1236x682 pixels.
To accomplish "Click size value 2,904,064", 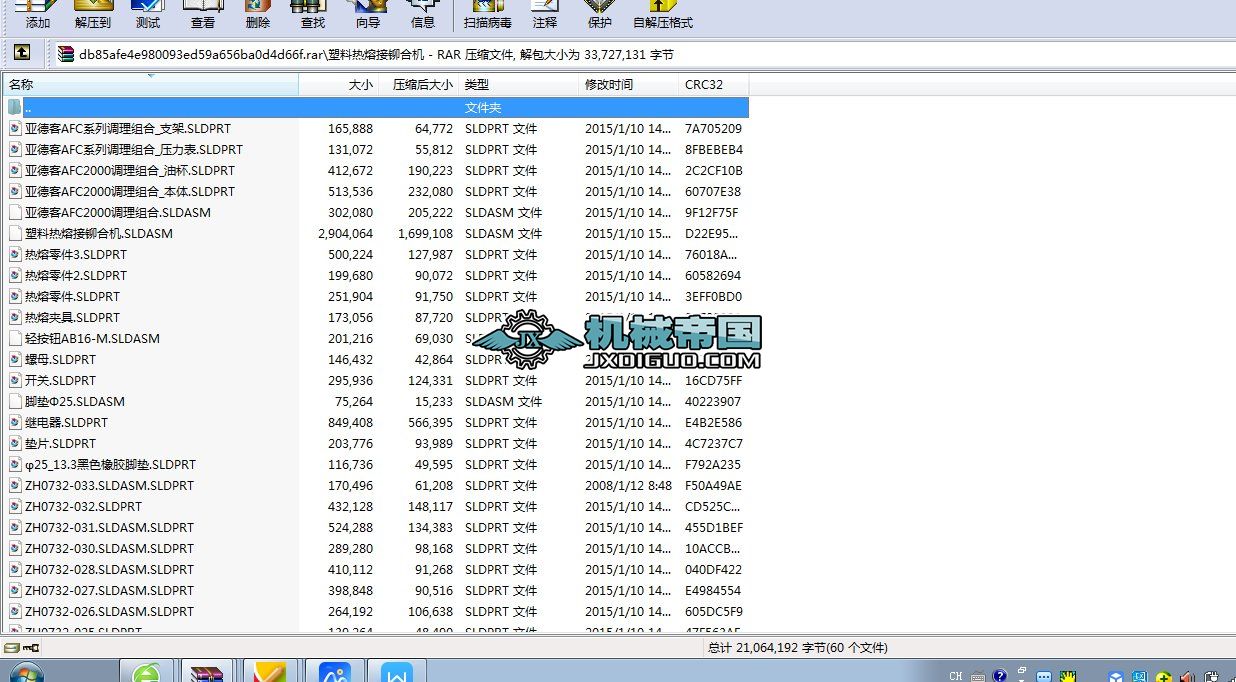I will coord(345,233).
